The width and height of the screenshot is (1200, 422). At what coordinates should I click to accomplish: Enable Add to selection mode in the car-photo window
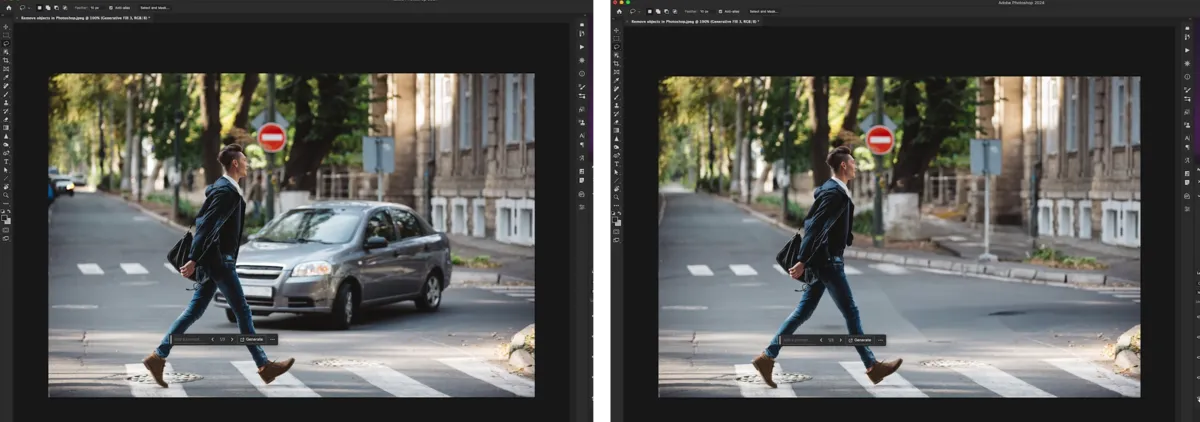[x=48, y=8]
